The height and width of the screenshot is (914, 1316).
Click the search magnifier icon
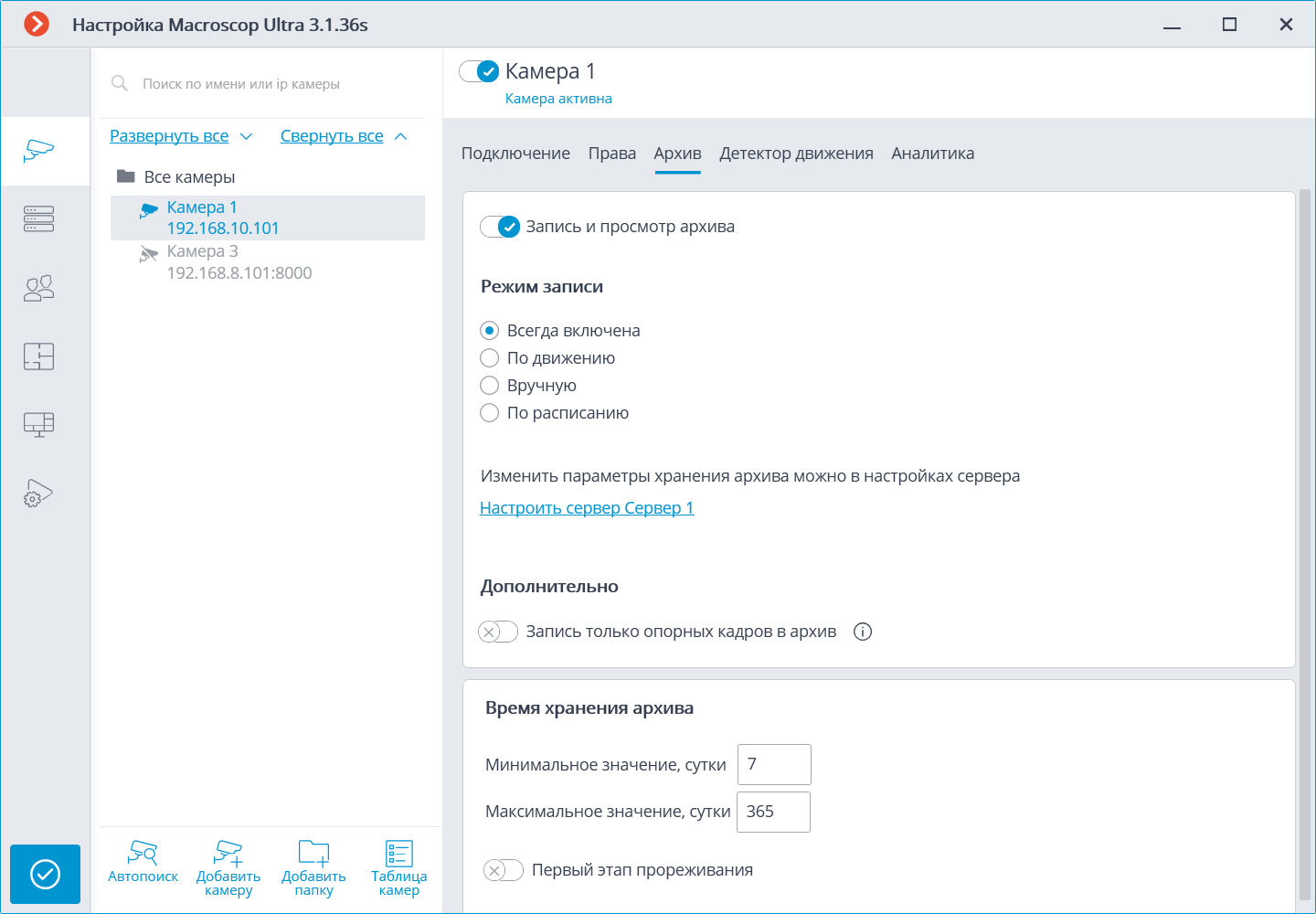point(120,83)
